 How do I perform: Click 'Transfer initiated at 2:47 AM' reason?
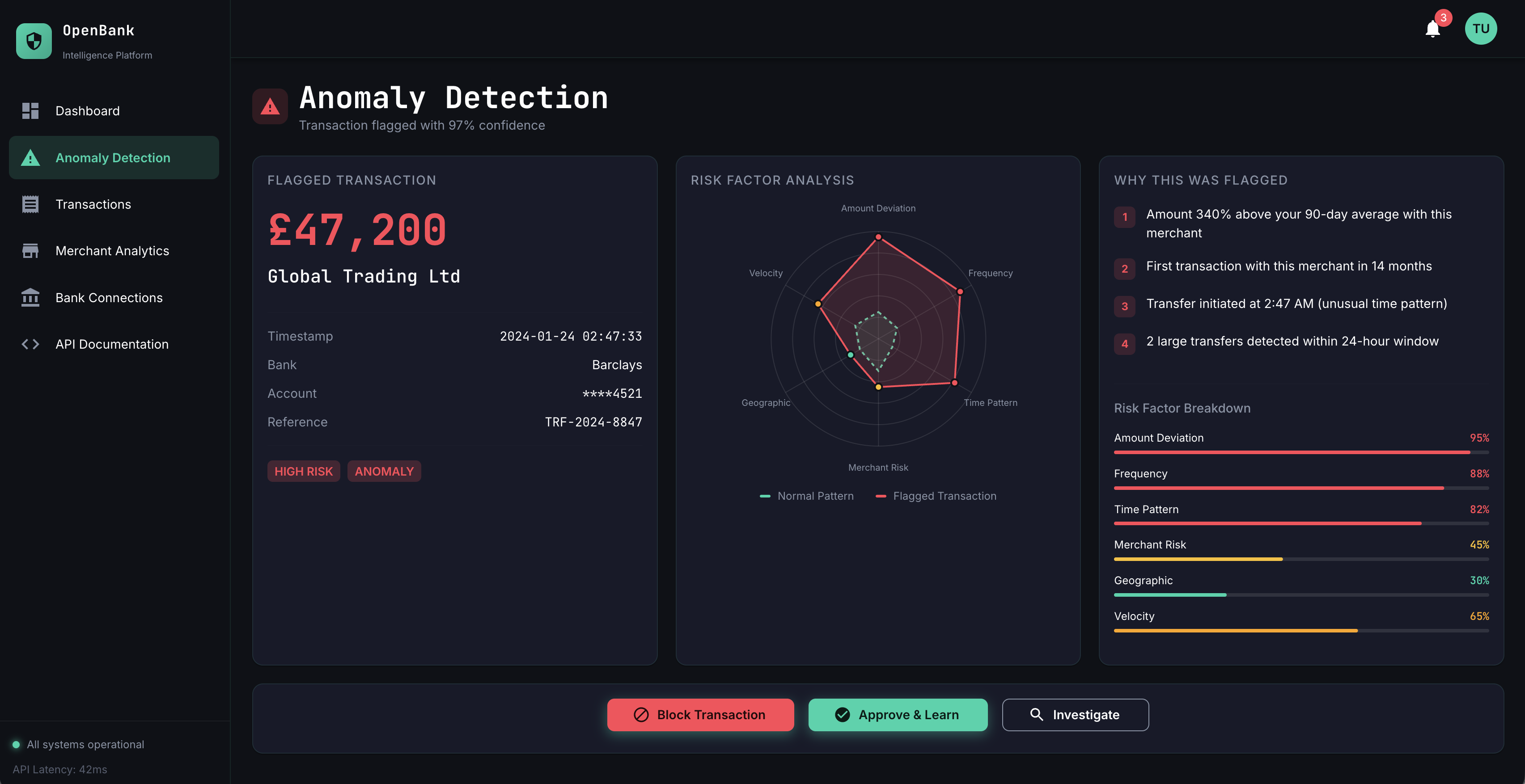pyautogui.click(x=1296, y=303)
